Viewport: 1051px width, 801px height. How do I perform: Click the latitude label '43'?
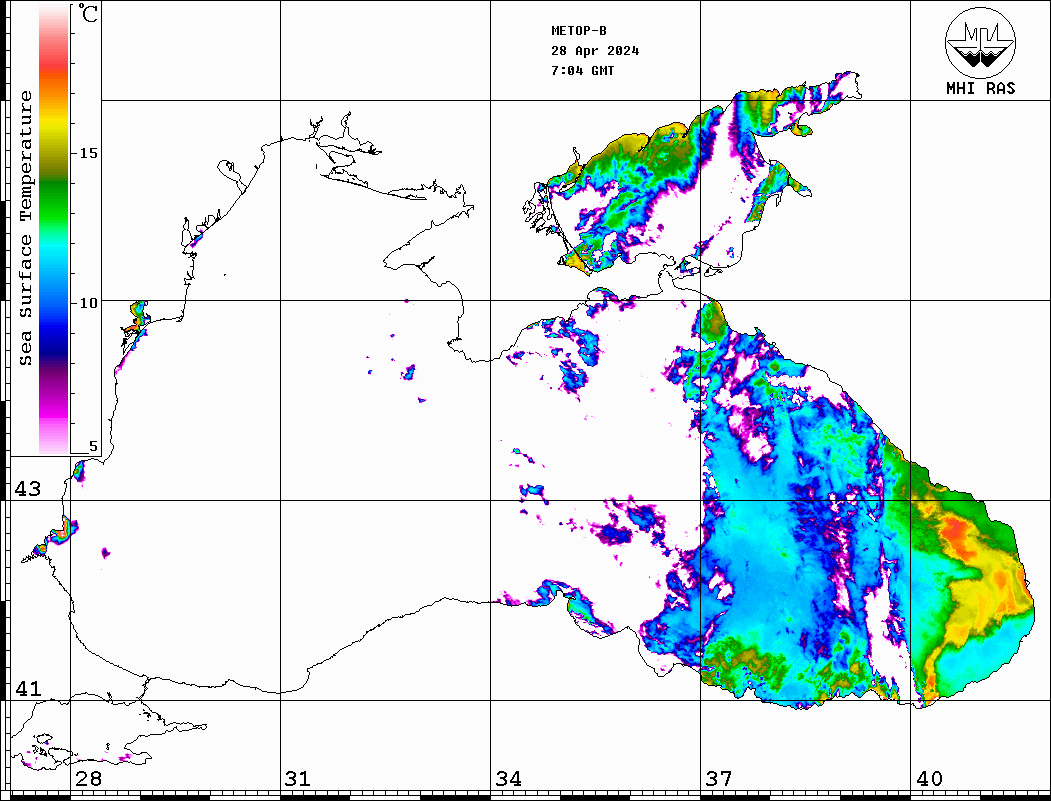pyautogui.click(x=28, y=489)
